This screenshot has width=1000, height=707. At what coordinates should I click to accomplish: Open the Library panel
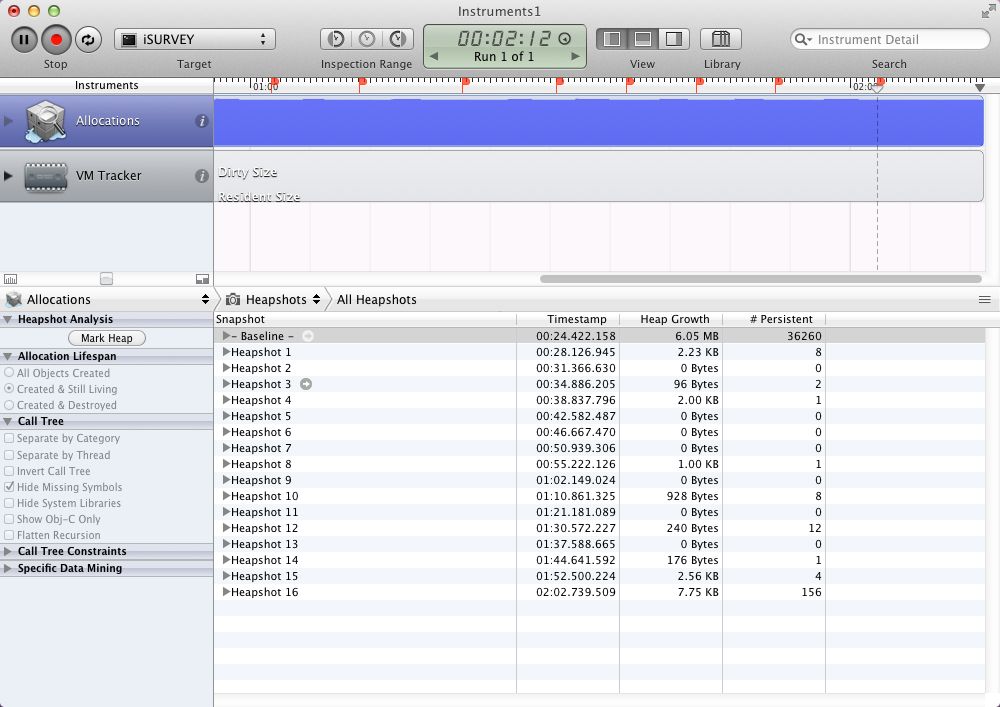point(721,40)
